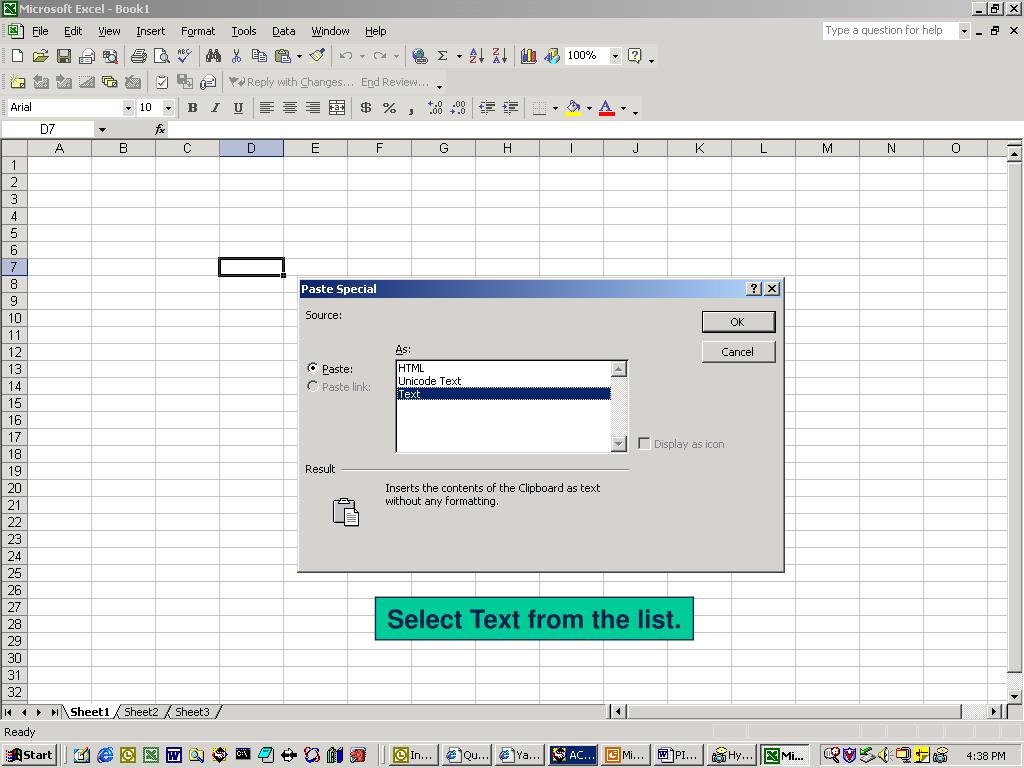Select the Paste link radio button
The image size is (1024, 768).
tap(313, 386)
